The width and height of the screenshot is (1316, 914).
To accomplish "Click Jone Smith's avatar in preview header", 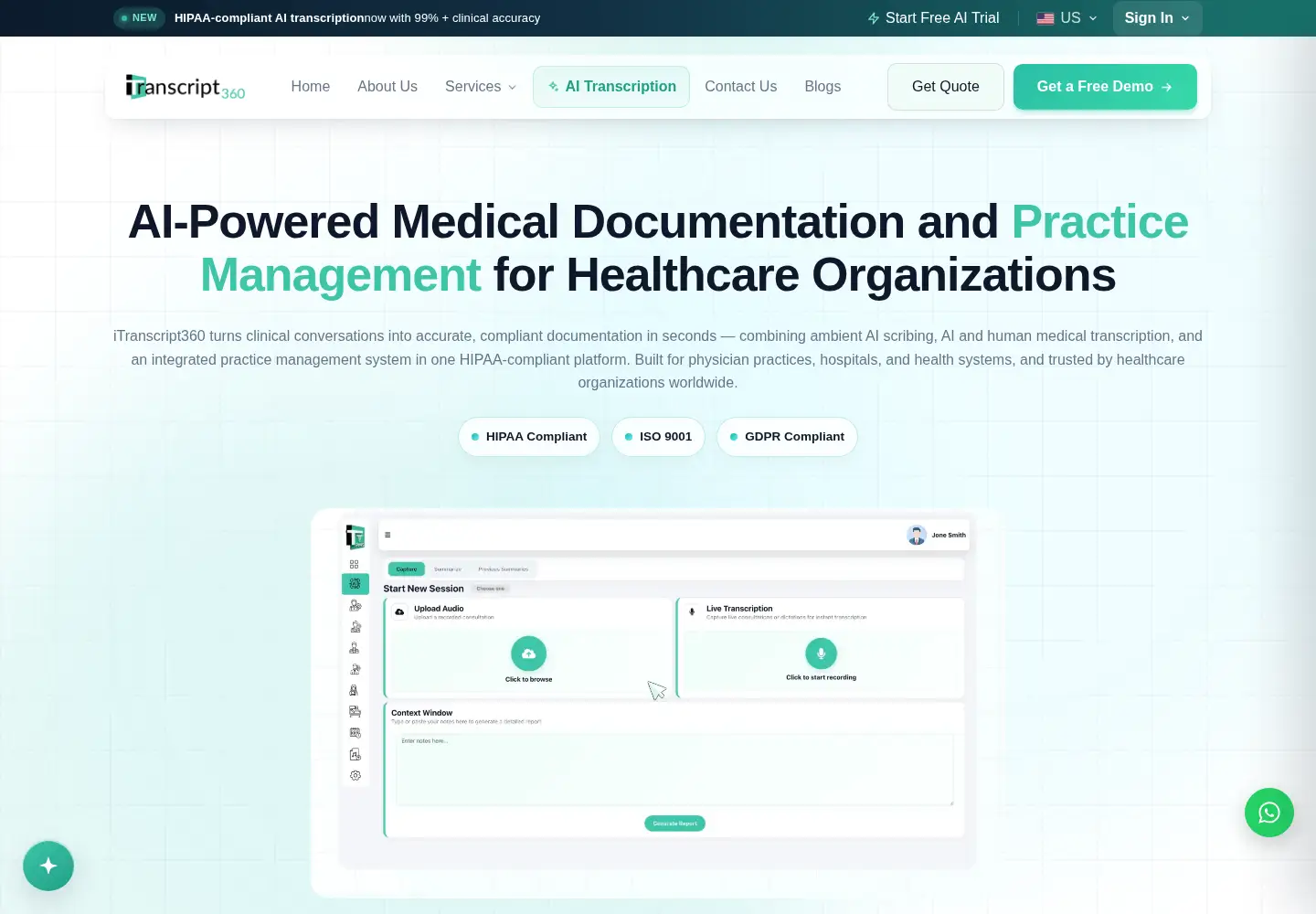I will coord(917,536).
